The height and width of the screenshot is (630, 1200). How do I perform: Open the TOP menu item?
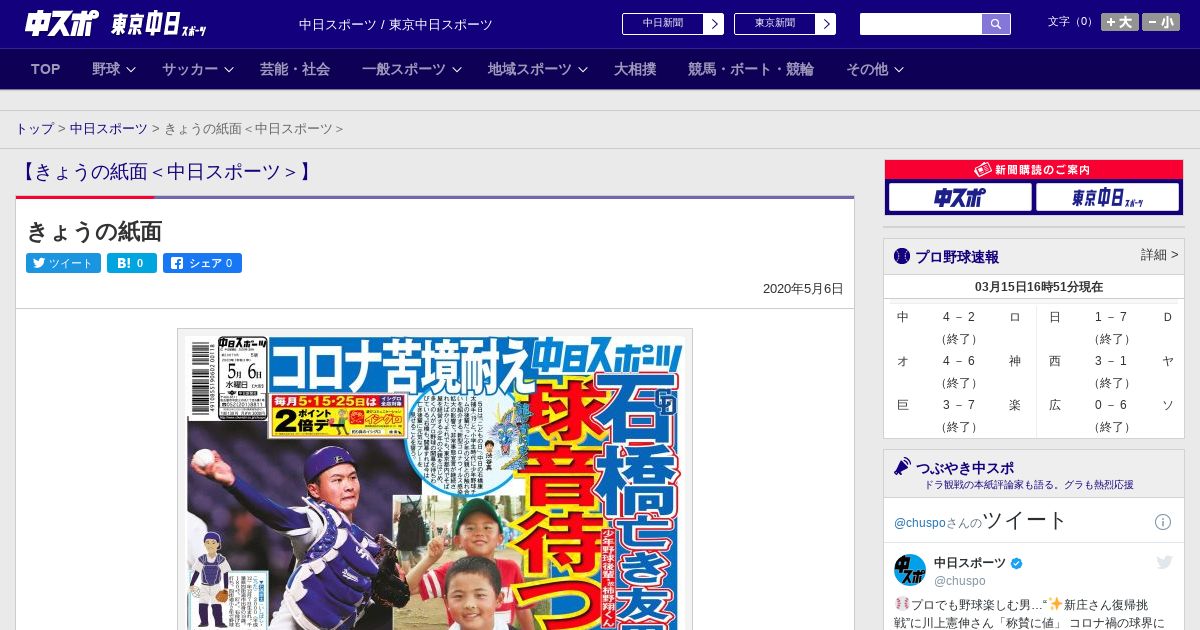(x=46, y=69)
